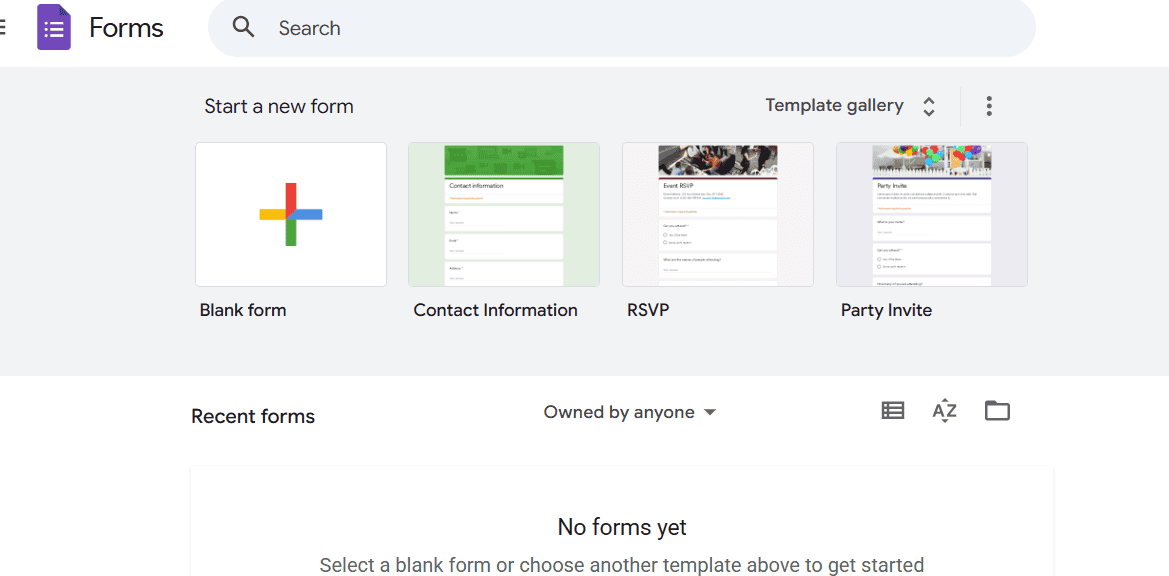Click the Party Invite label text
The height and width of the screenshot is (576, 1169).
click(886, 310)
